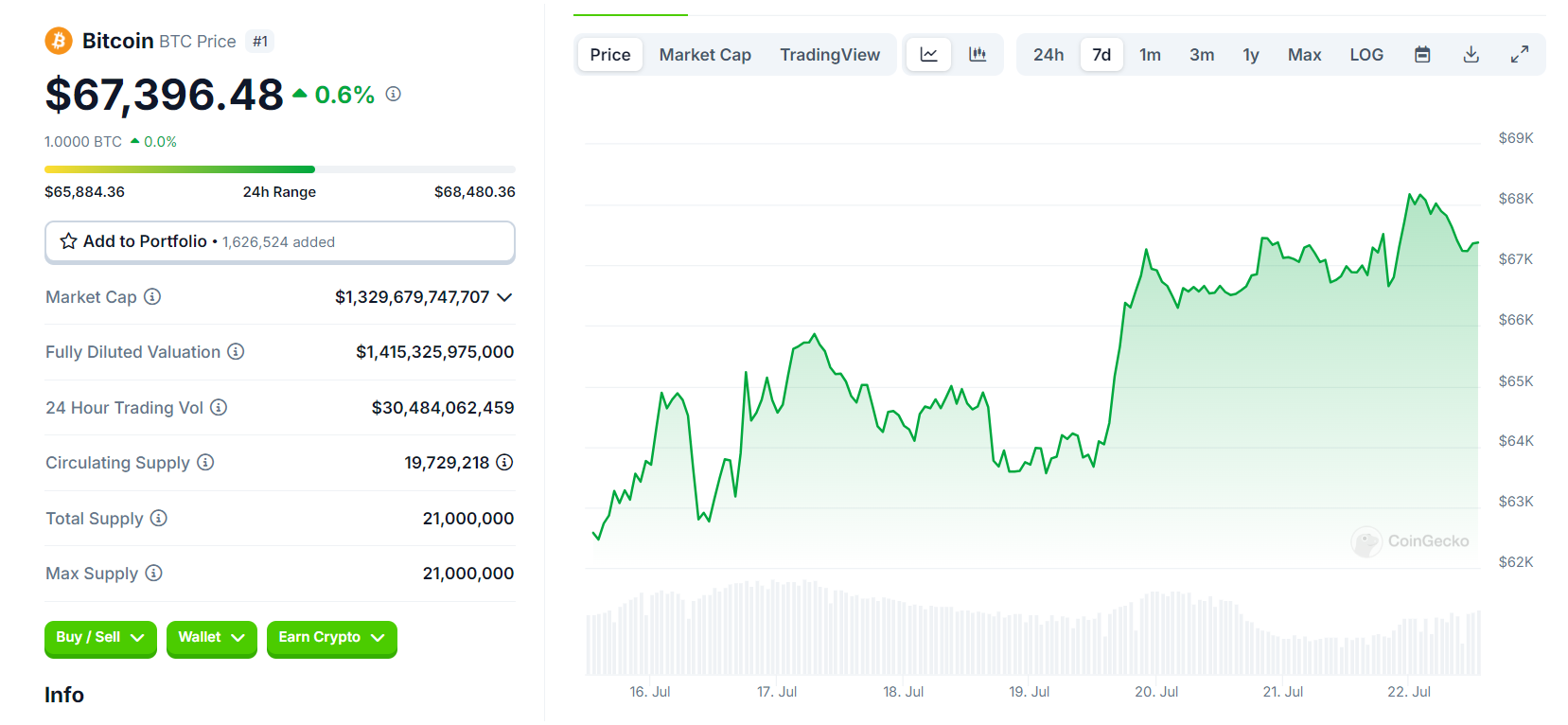Open the Wallet dropdown
The width and height of the screenshot is (1568, 725).
pos(212,638)
